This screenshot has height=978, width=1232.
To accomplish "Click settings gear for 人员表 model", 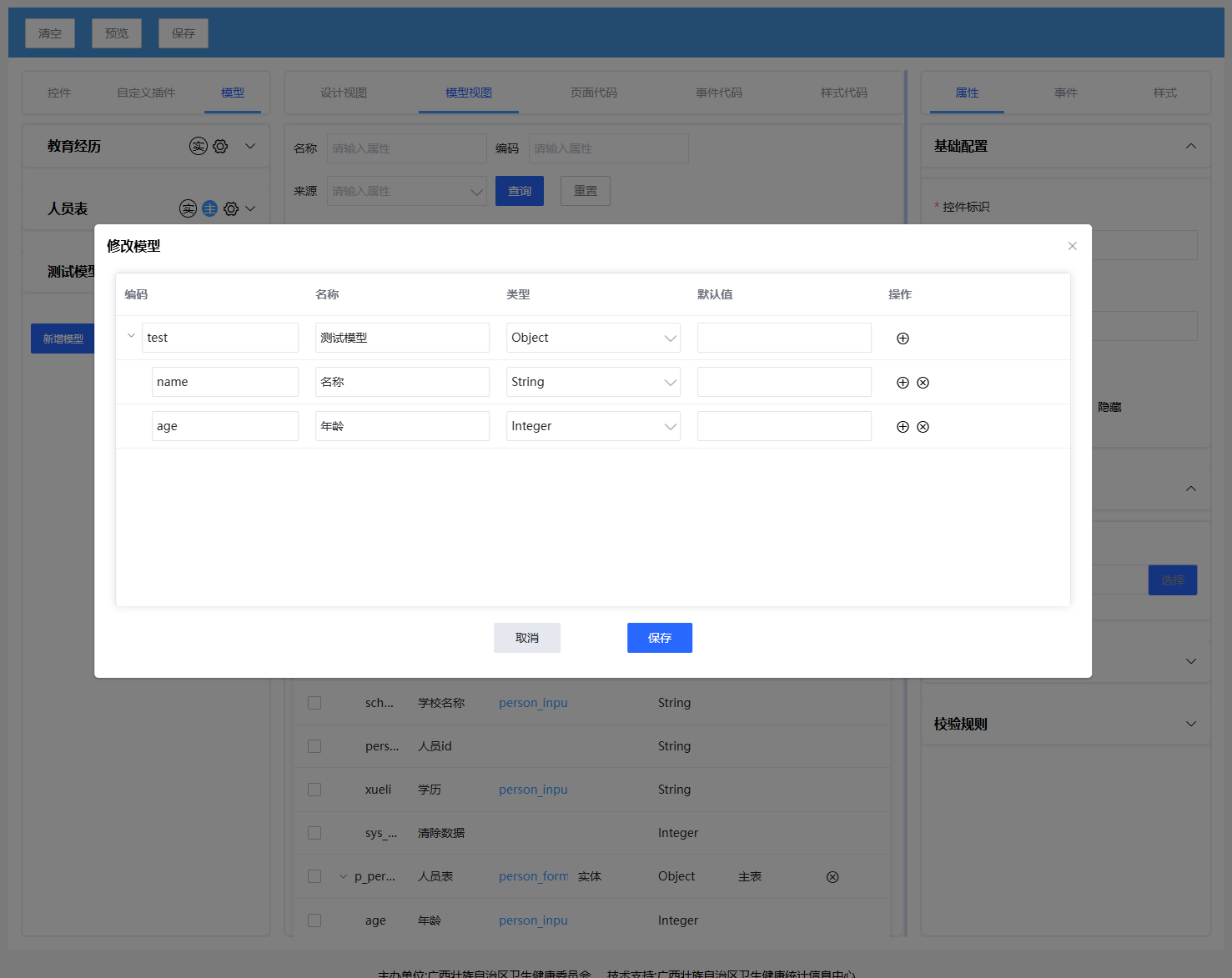I will [231, 209].
